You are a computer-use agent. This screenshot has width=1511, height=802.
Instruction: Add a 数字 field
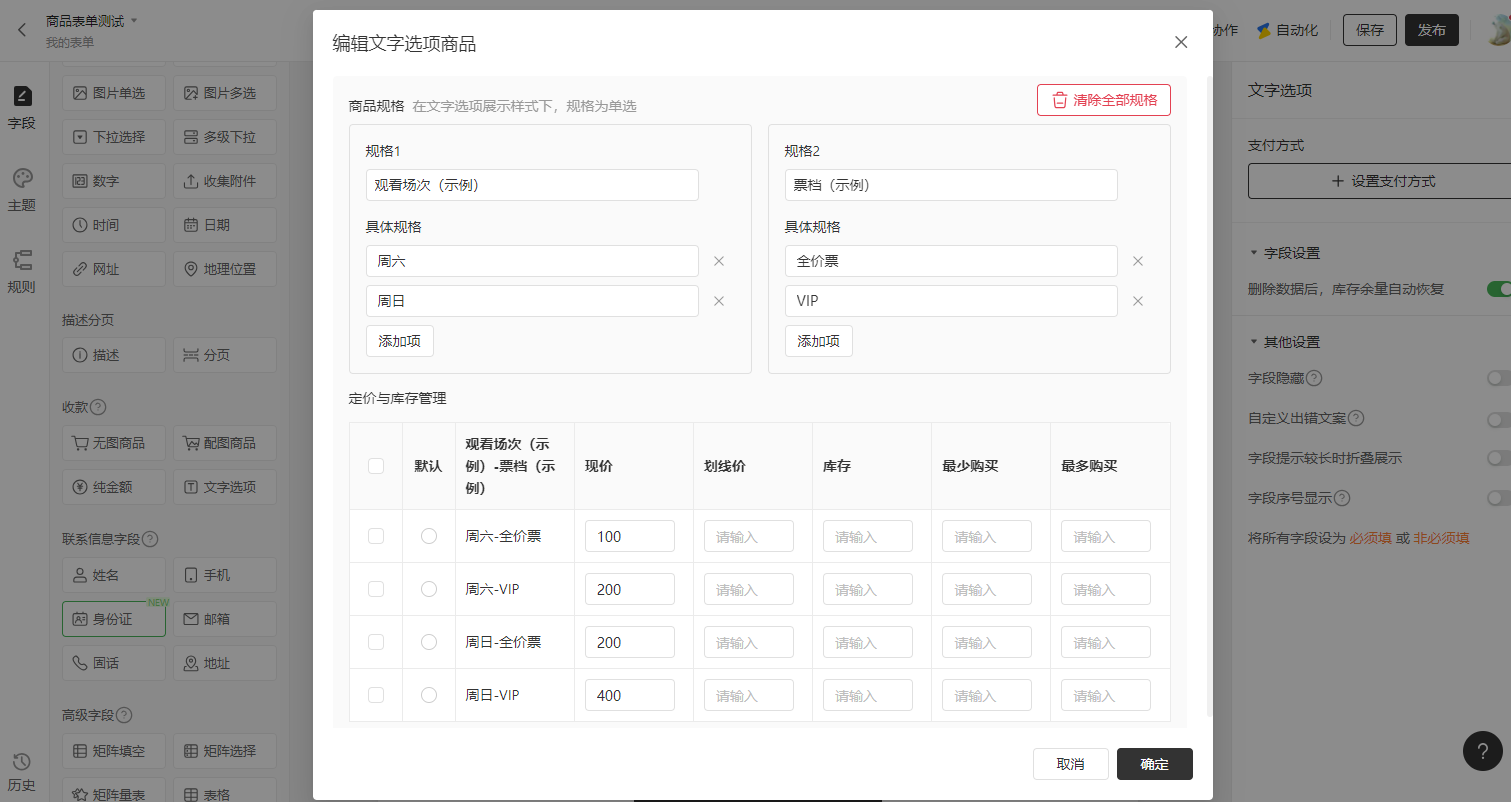(114, 181)
